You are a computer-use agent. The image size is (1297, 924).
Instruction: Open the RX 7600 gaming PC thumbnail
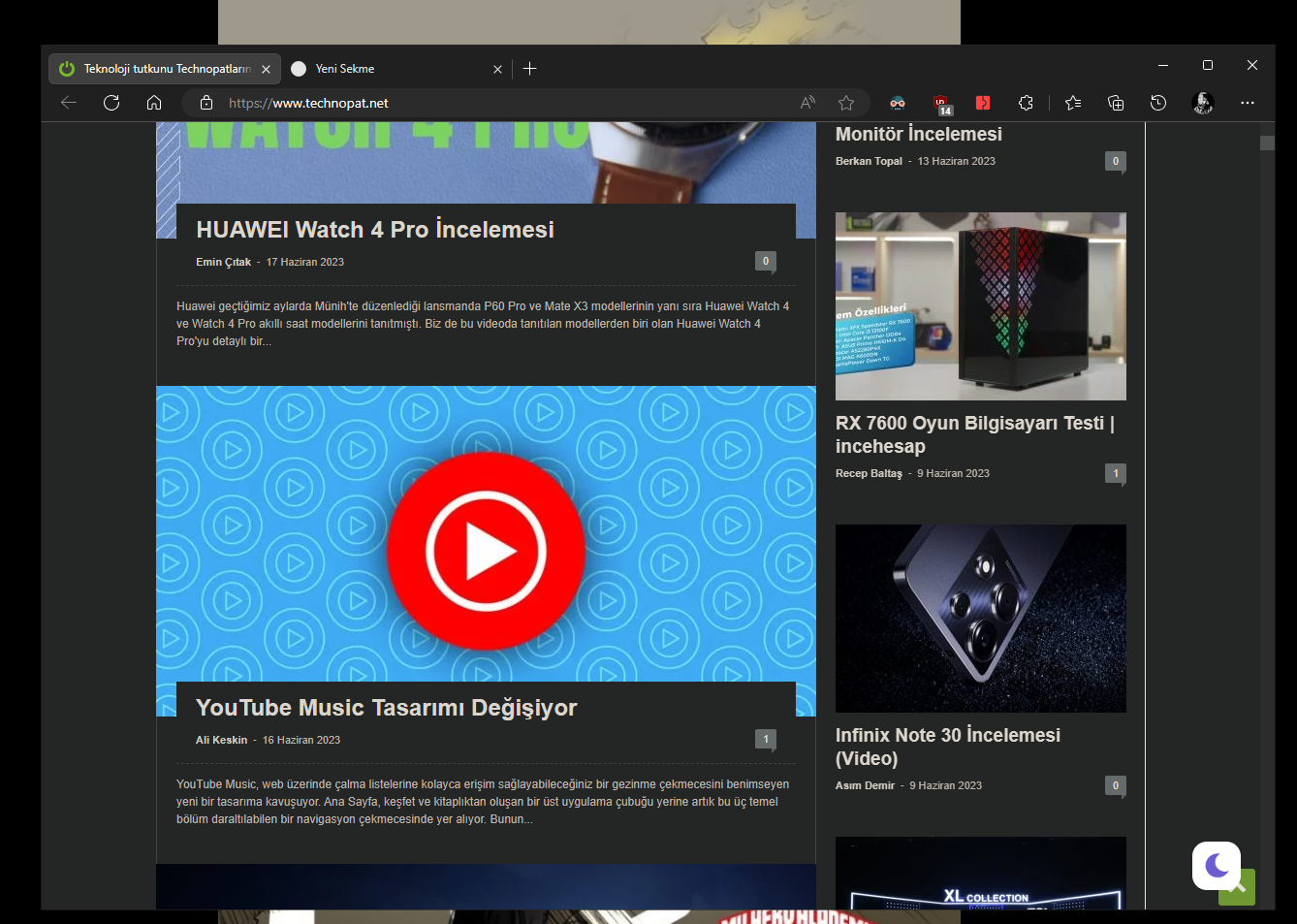tap(981, 306)
